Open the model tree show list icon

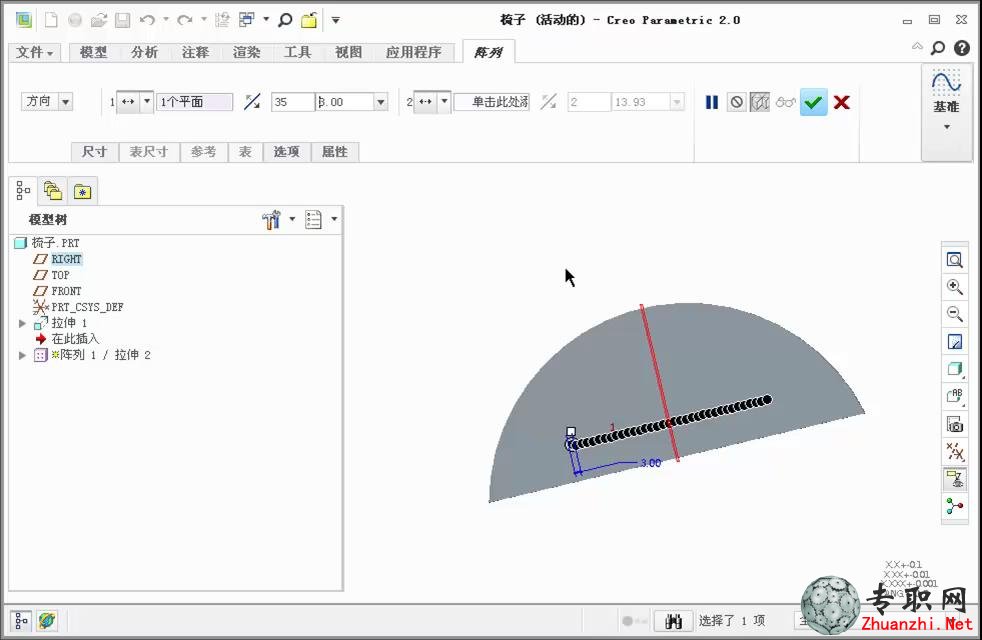(x=313, y=219)
